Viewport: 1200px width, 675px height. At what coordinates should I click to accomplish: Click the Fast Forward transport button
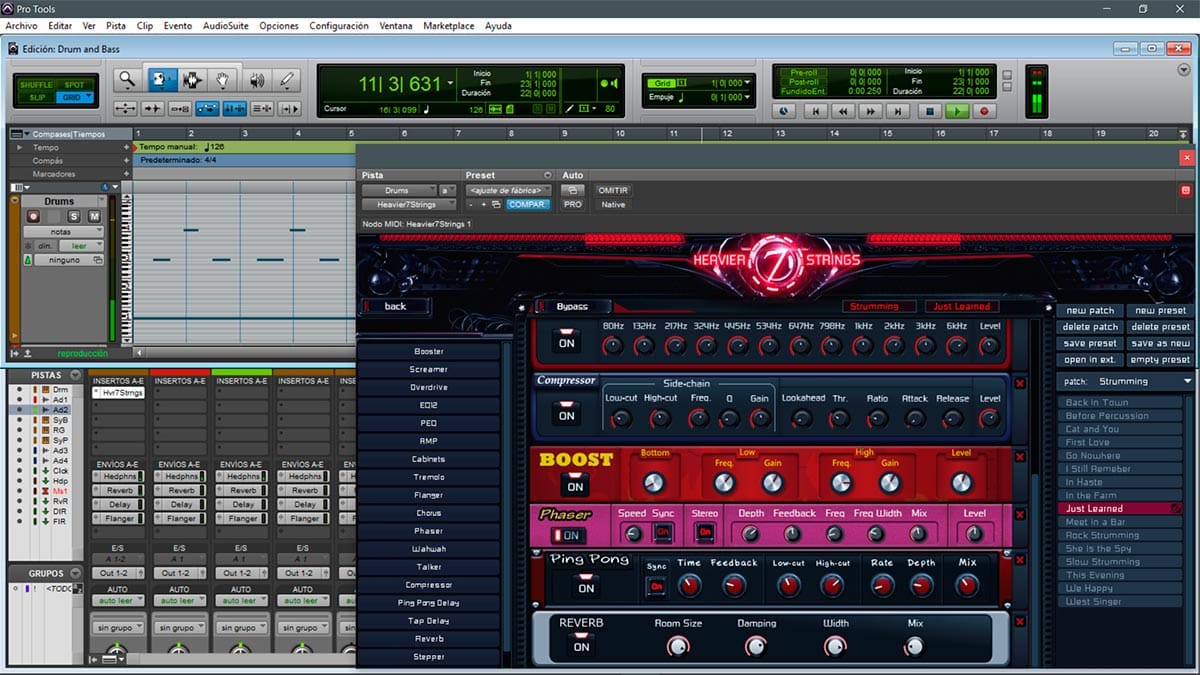(x=871, y=112)
